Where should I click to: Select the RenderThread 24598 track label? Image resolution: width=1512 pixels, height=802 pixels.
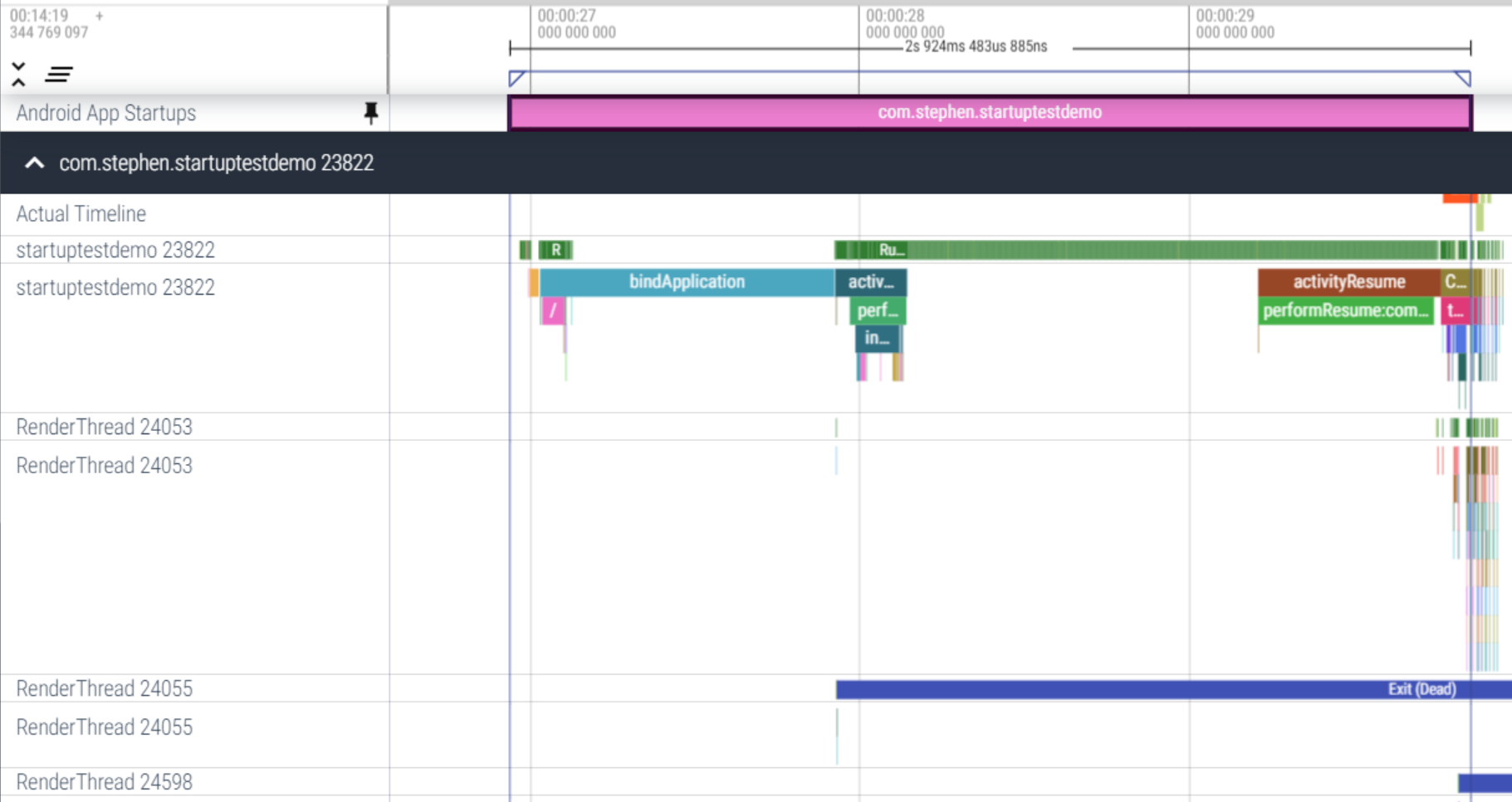pyautogui.click(x=104, y=782)
